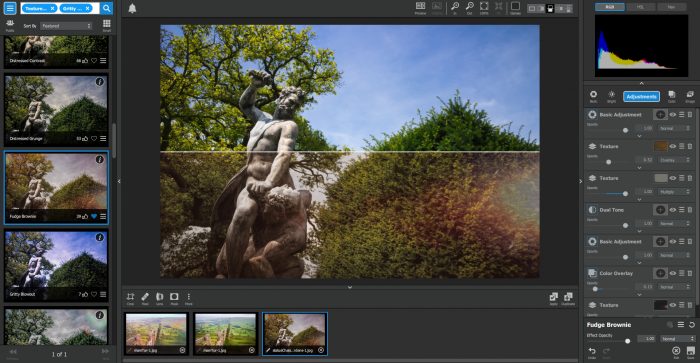Expand the top Texture settings chevron
Screen dimensions: 700x363
point(639,167)
